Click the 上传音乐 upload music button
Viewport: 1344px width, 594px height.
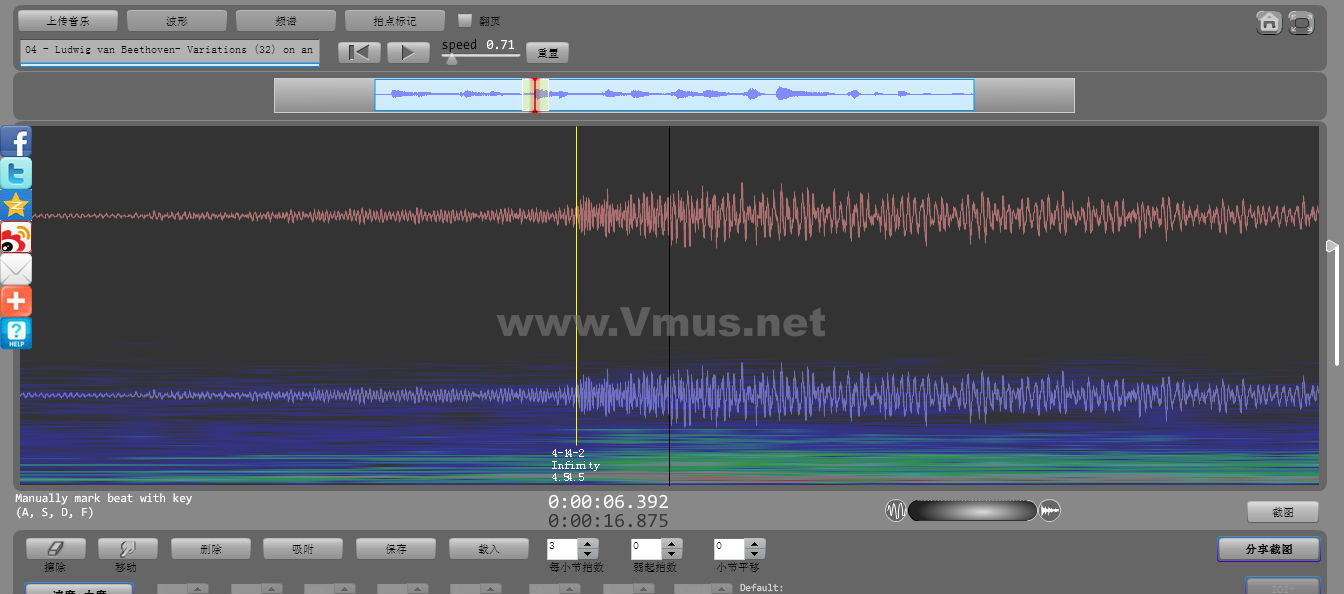pyautogui.click(x=67, y=20)
